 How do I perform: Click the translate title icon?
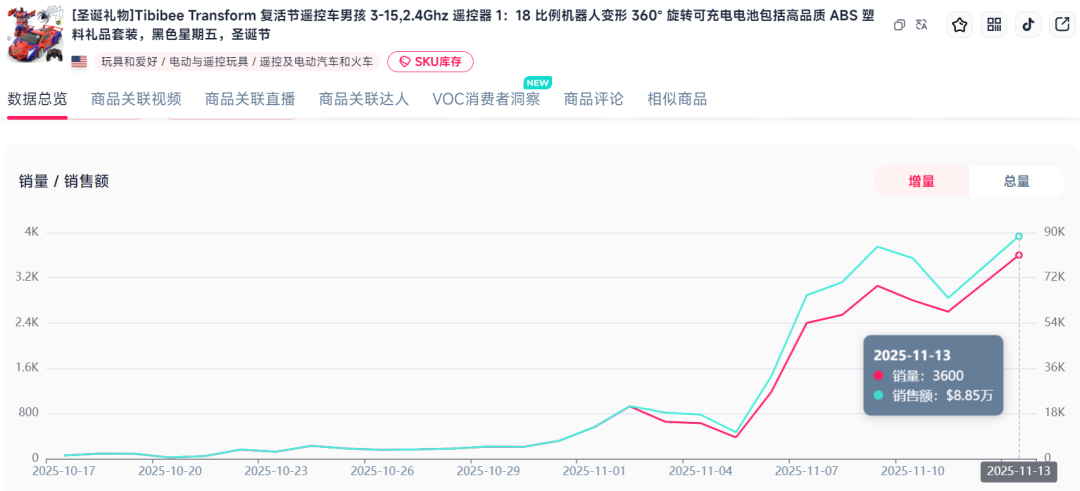(921, 25)
